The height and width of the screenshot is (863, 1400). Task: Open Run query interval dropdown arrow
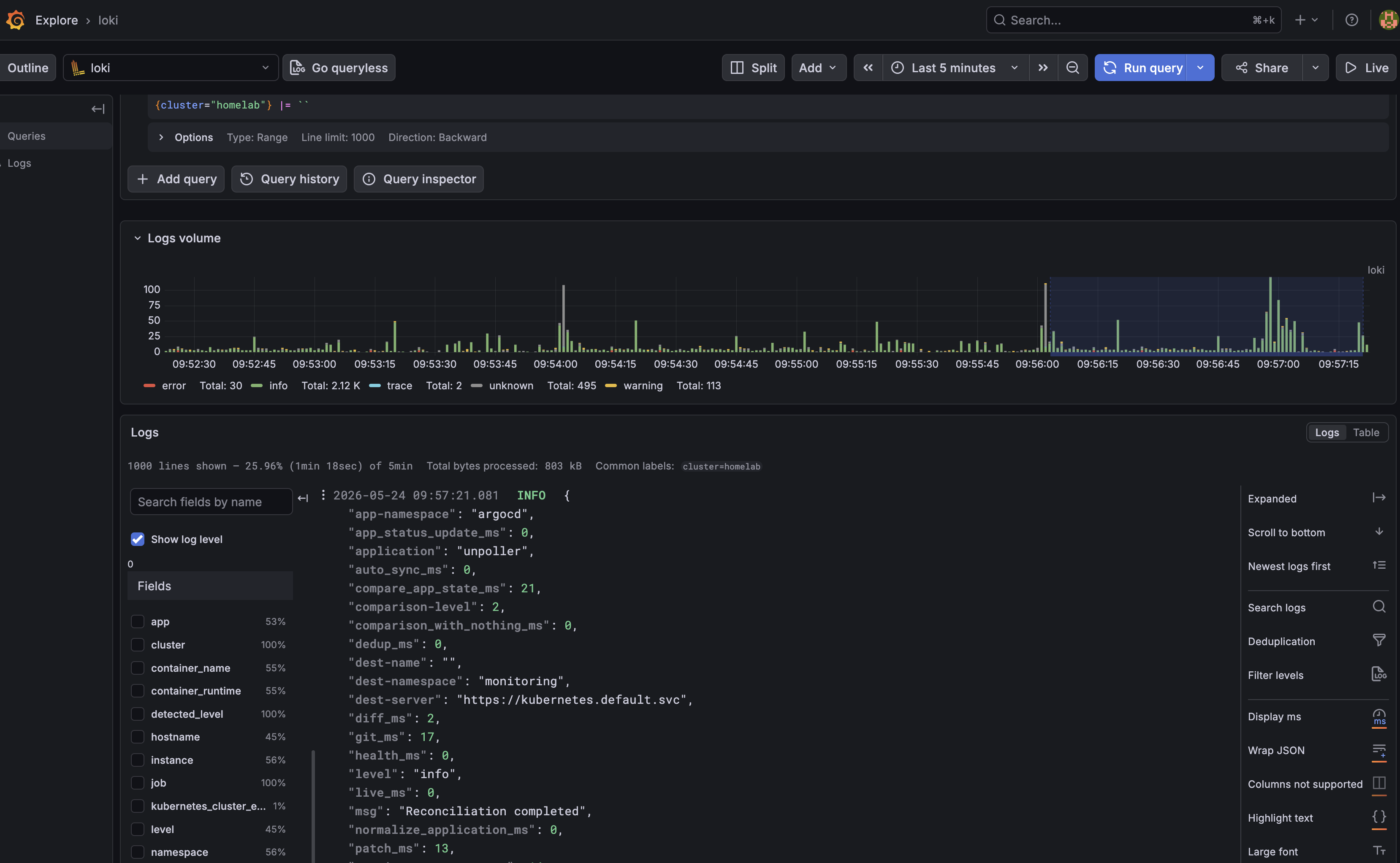1201,68
